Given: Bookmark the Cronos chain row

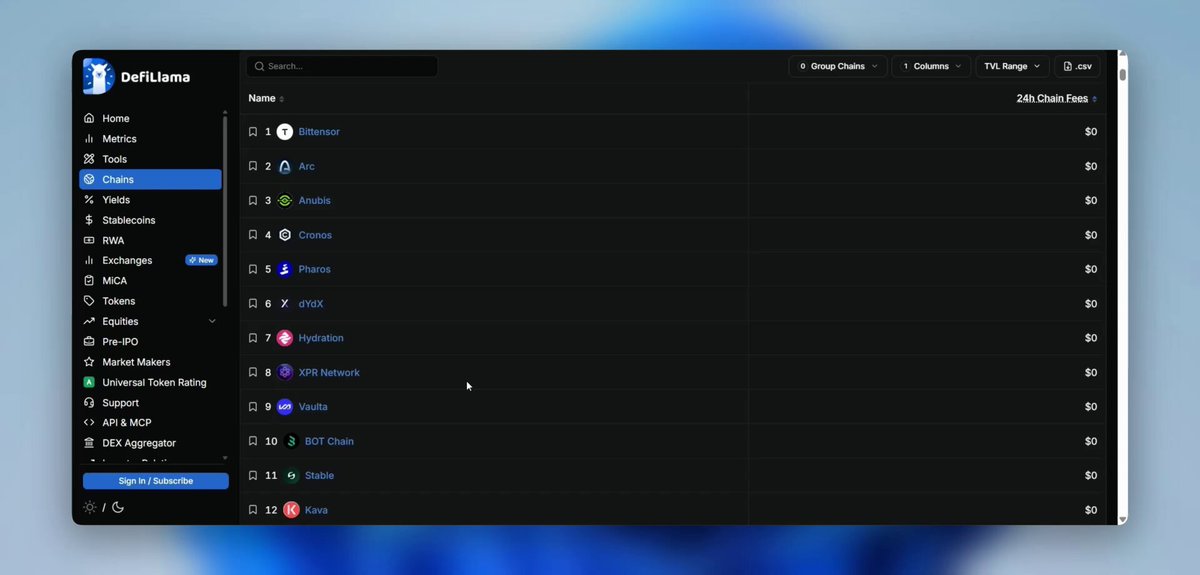Looking at the screenshot, I should (253, 235).
